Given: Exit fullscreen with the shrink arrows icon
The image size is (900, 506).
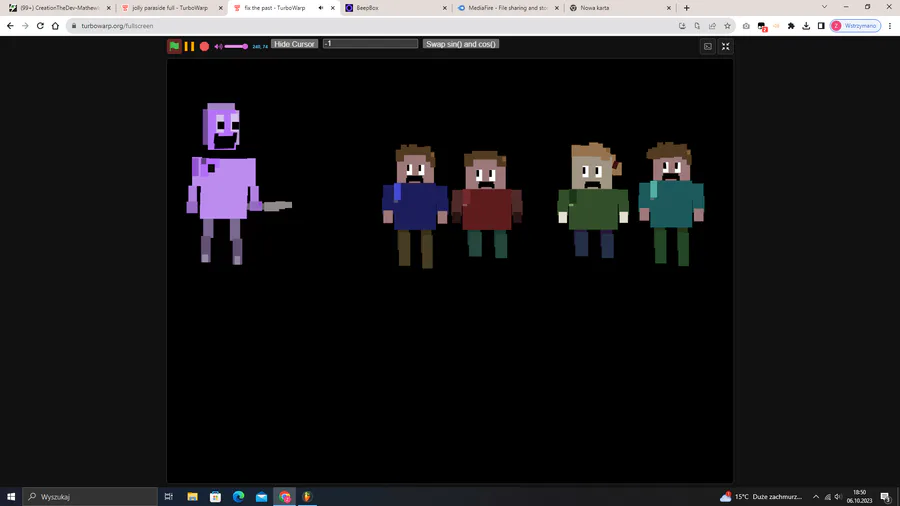Looking at the screenshot, I should (x=726, y=46).
